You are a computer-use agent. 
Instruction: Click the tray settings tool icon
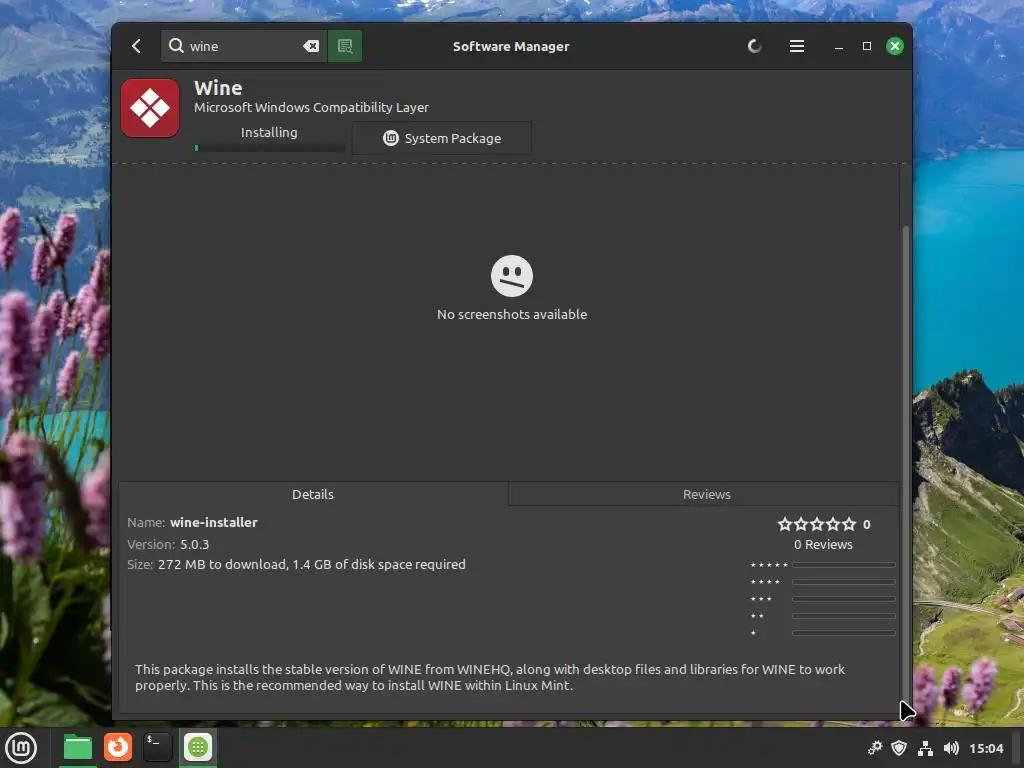pyautogui.click(x=875, y=748)
